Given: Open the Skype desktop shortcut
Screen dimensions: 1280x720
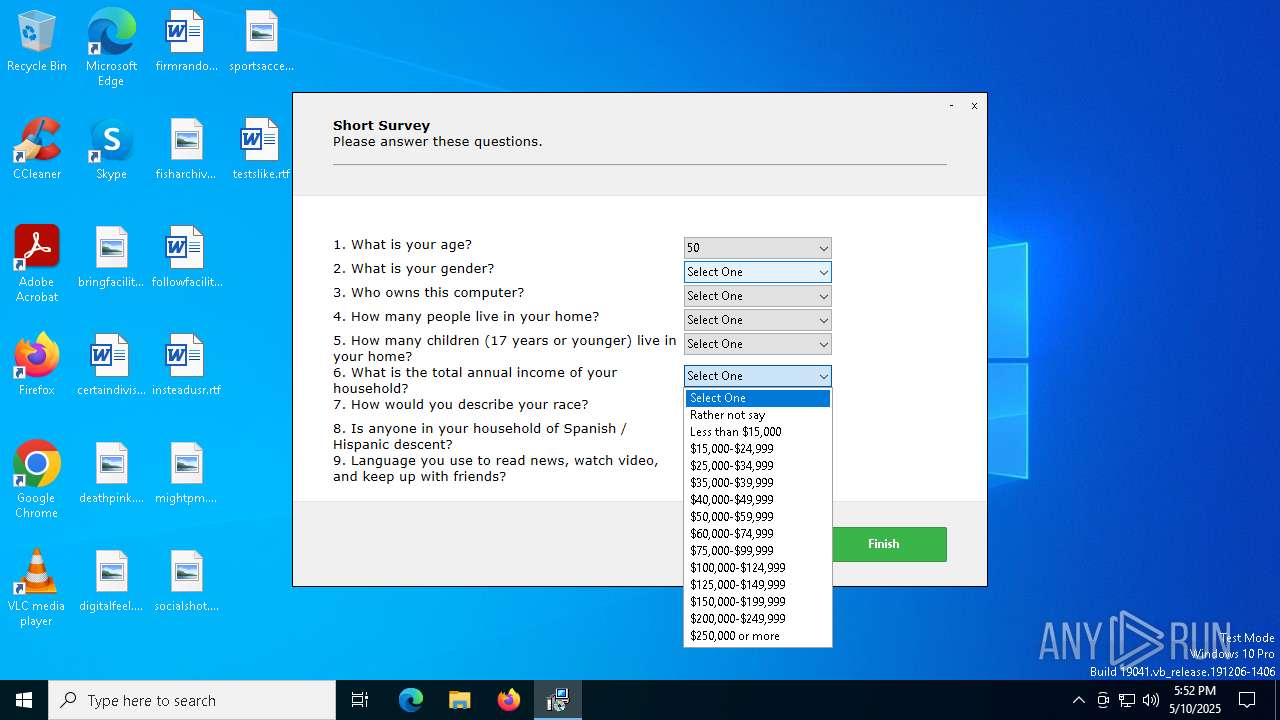Looking at the screenshot, I should [111, 150].
